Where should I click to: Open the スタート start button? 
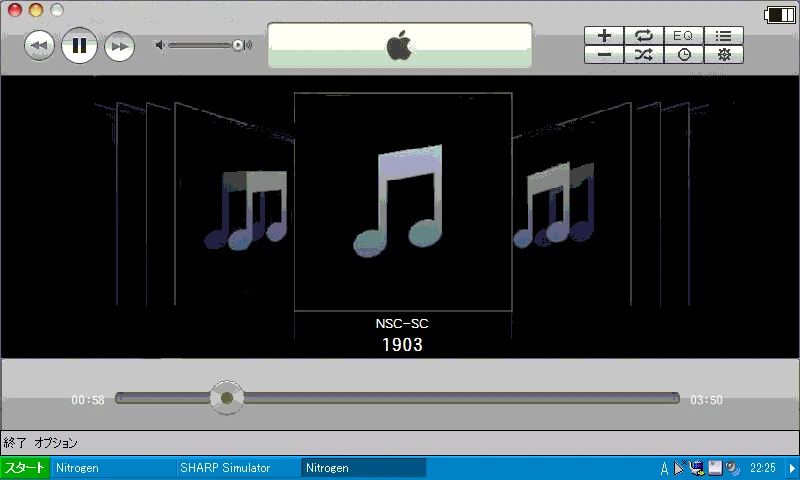pyautogui.click(x=24, y=468)
